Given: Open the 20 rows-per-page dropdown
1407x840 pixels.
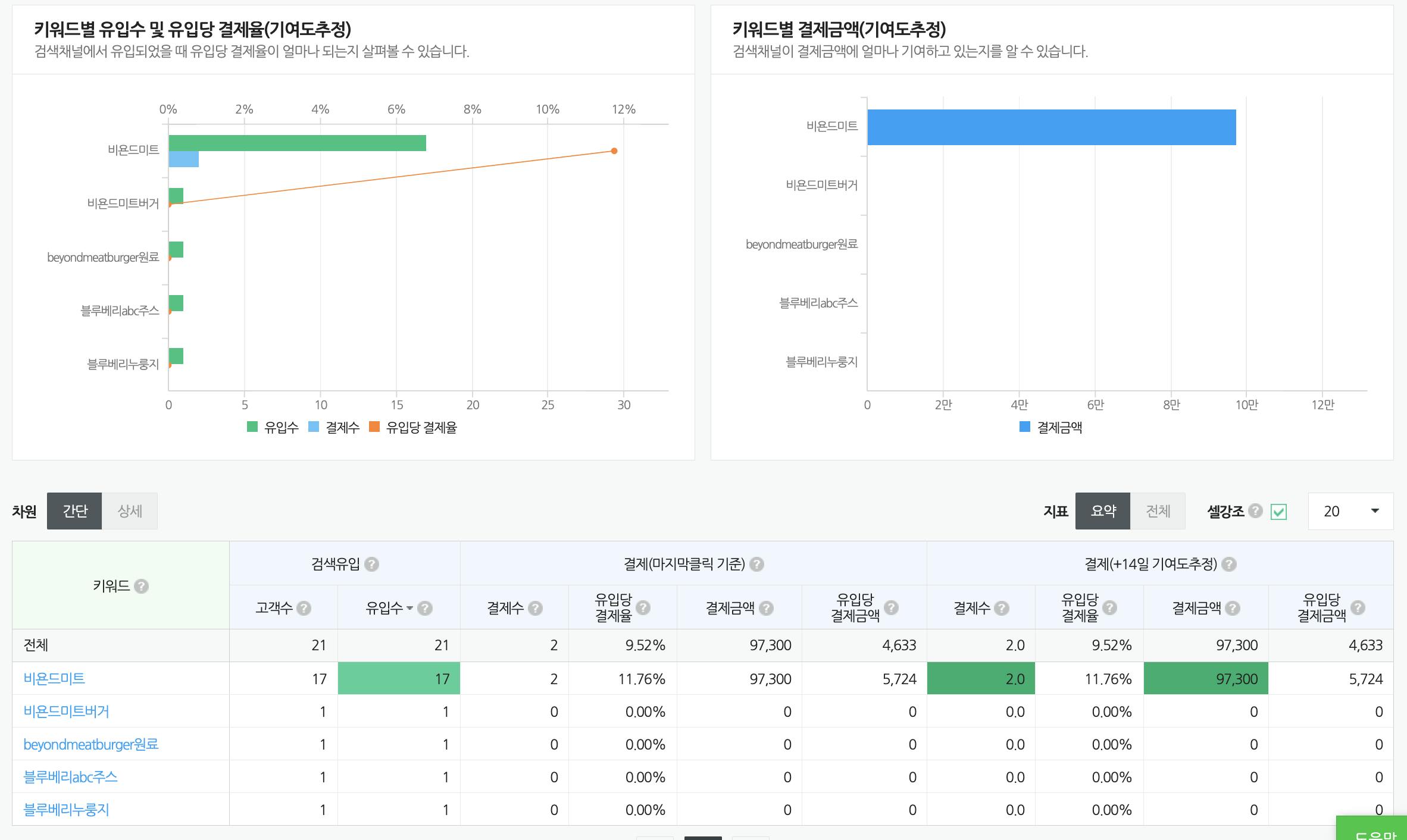Looking at the screenshot, I should click(x=1350, y=511).
